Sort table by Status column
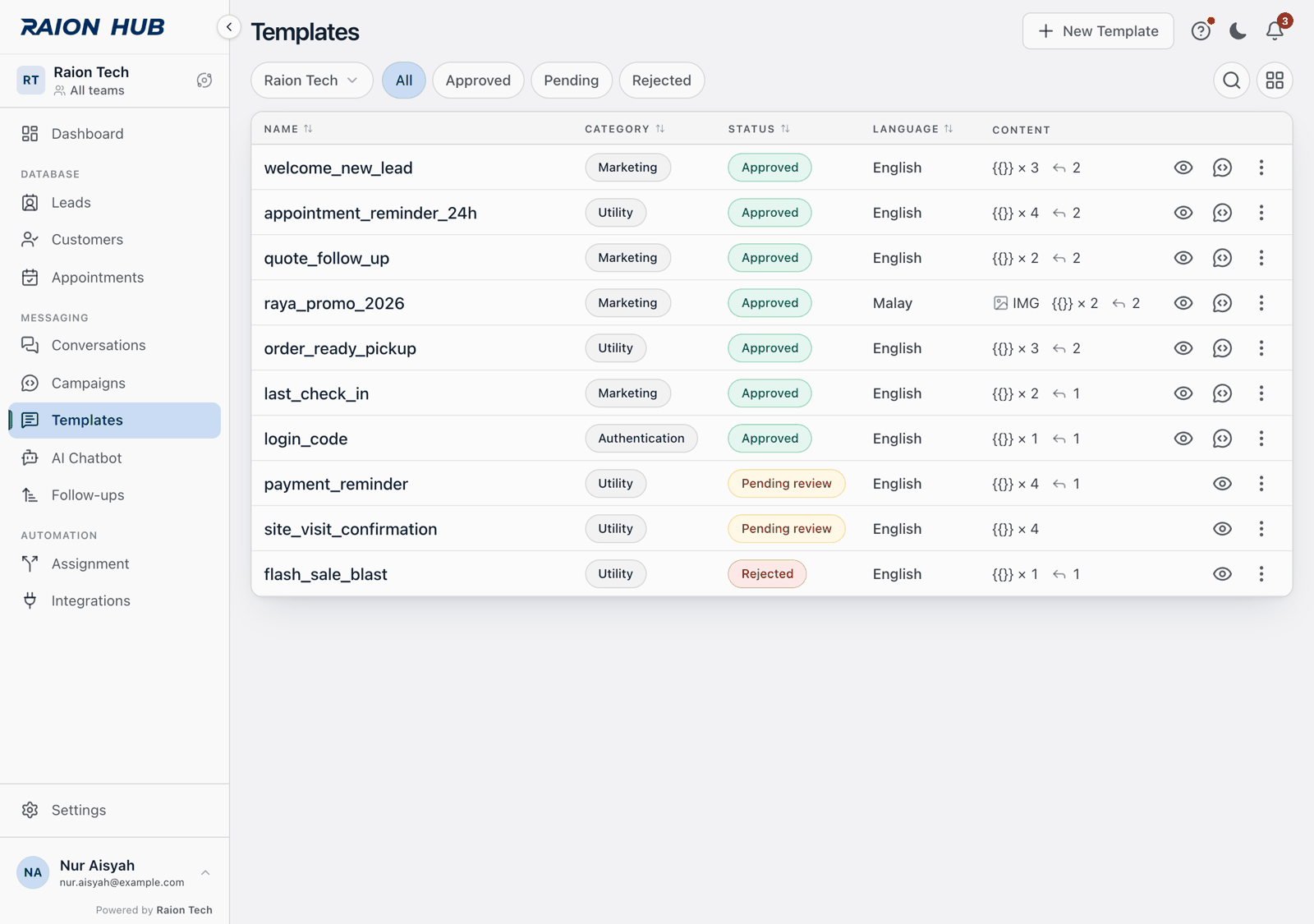This screenshot has width=1314, height=924. tap(759, 129)
